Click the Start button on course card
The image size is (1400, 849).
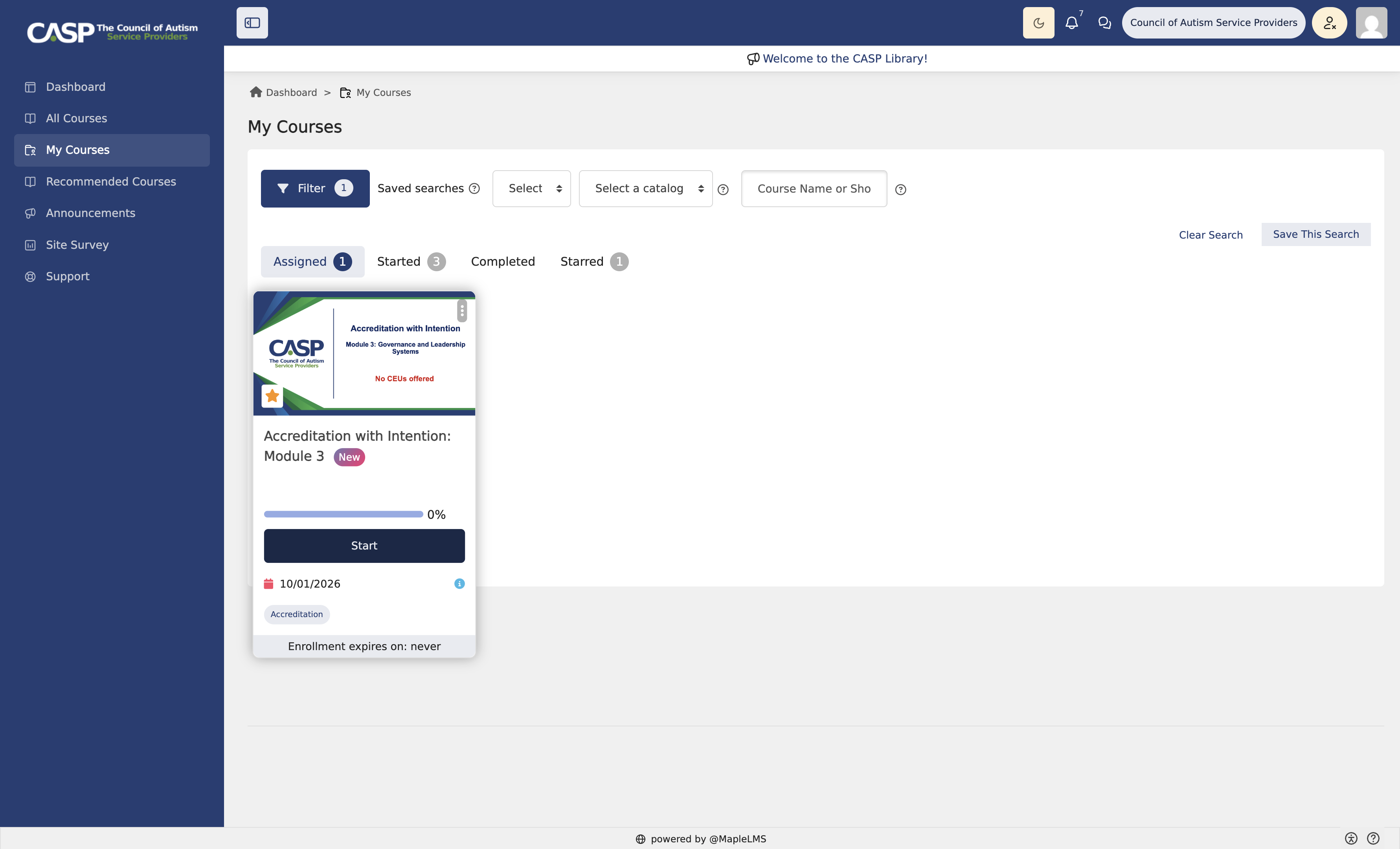pos(364,546)
